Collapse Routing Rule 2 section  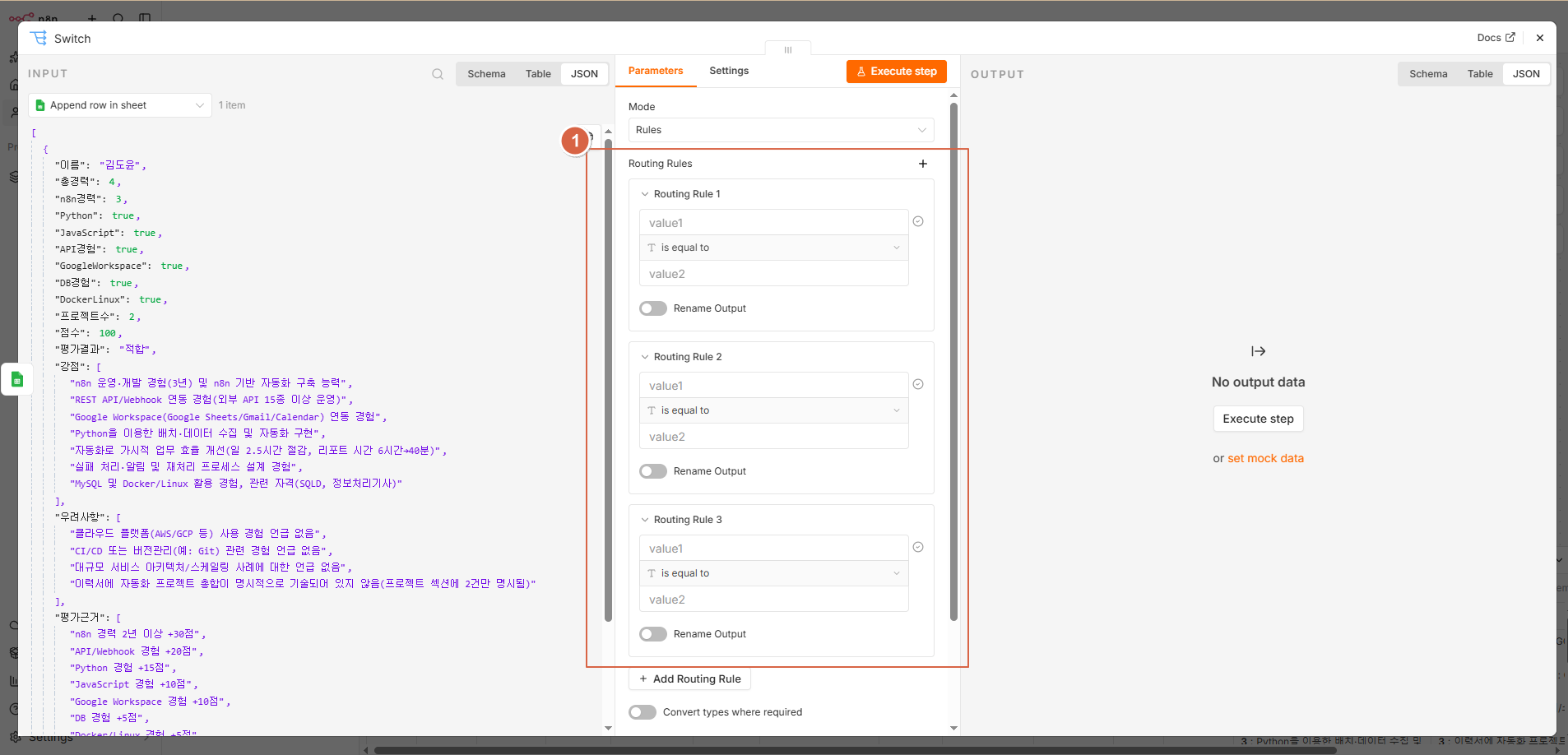pos(645,357)
